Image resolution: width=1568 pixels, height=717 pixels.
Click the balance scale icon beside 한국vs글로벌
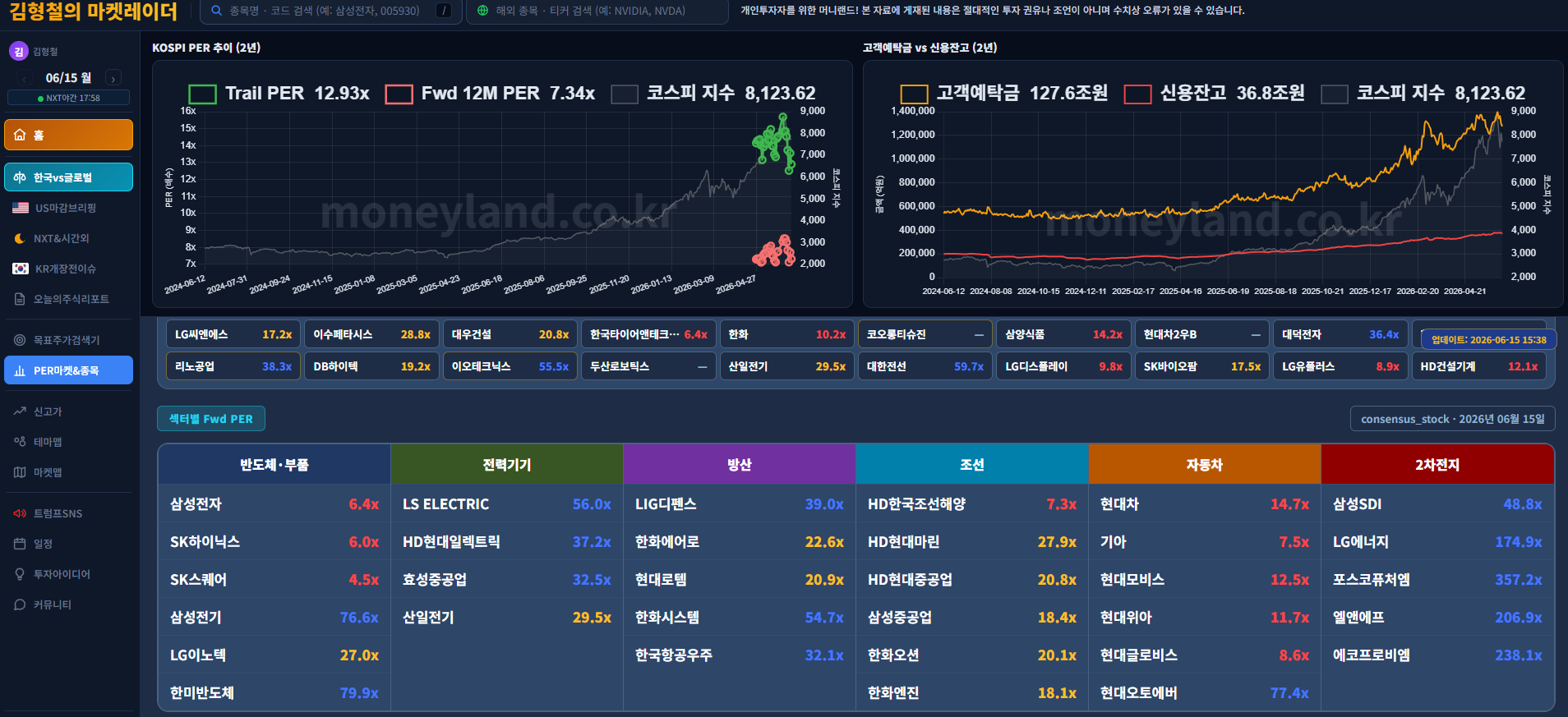point(20,177)
